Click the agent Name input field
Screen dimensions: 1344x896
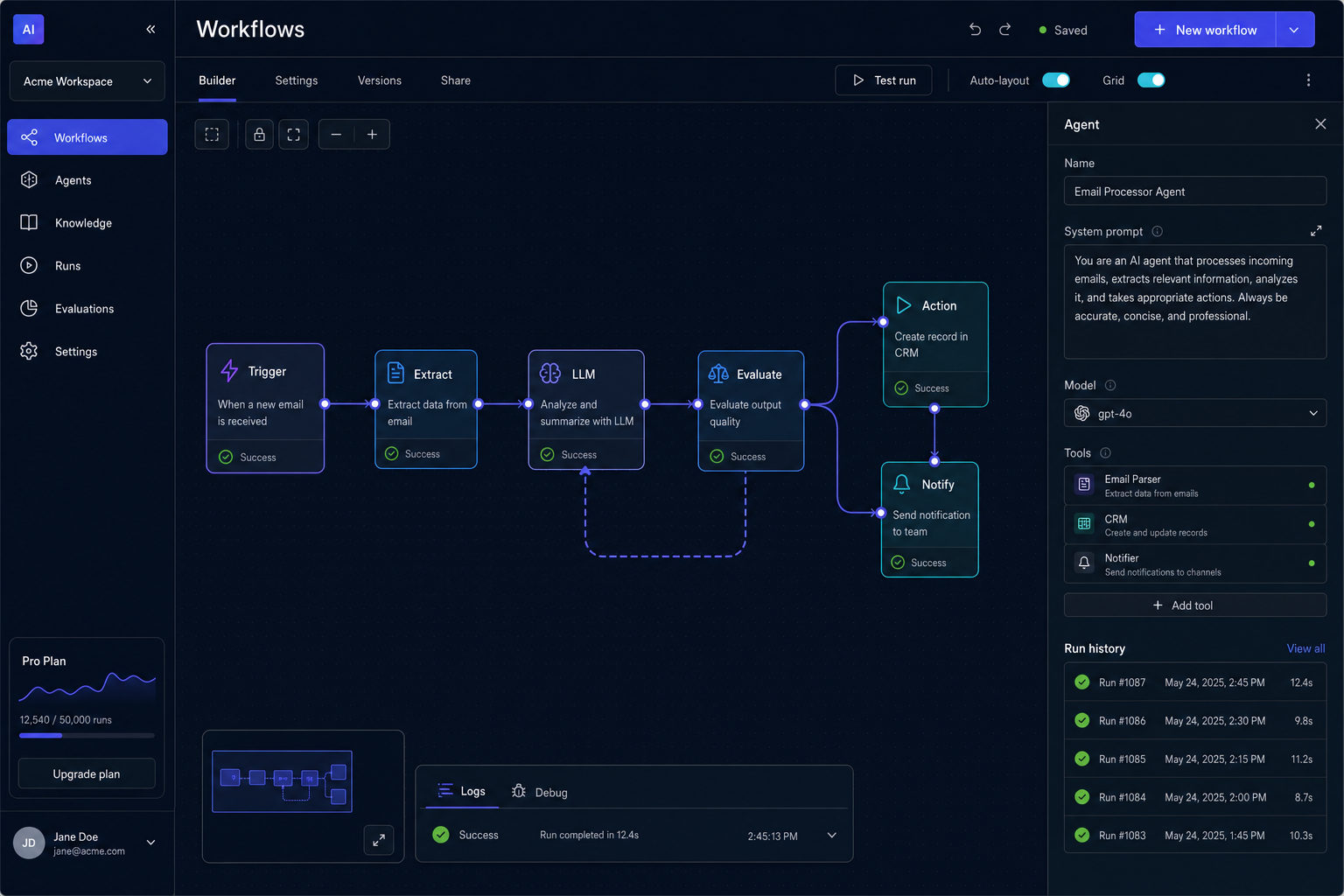coord(1195,192)
